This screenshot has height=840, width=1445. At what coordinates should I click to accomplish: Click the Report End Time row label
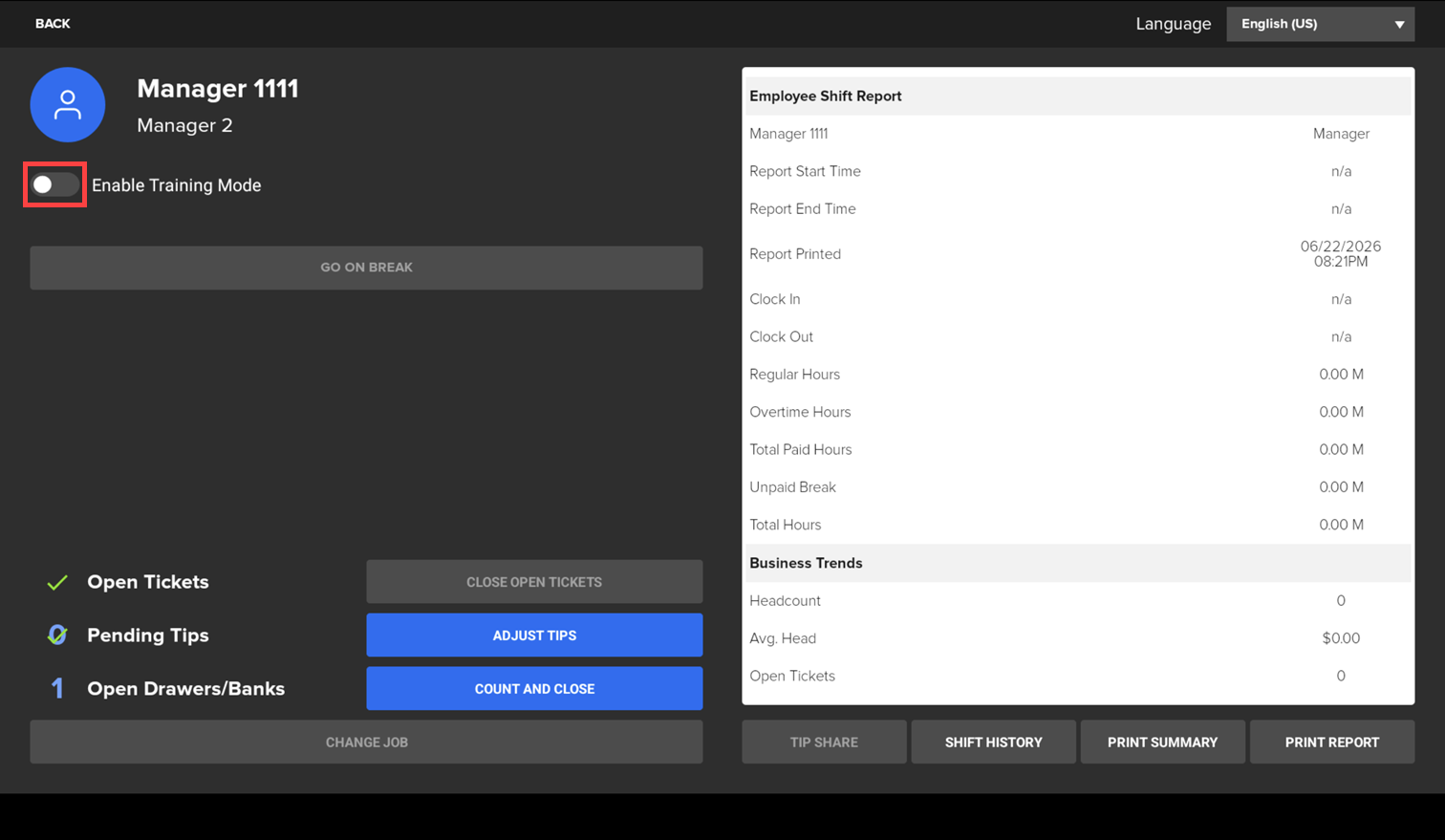[803, 209]
